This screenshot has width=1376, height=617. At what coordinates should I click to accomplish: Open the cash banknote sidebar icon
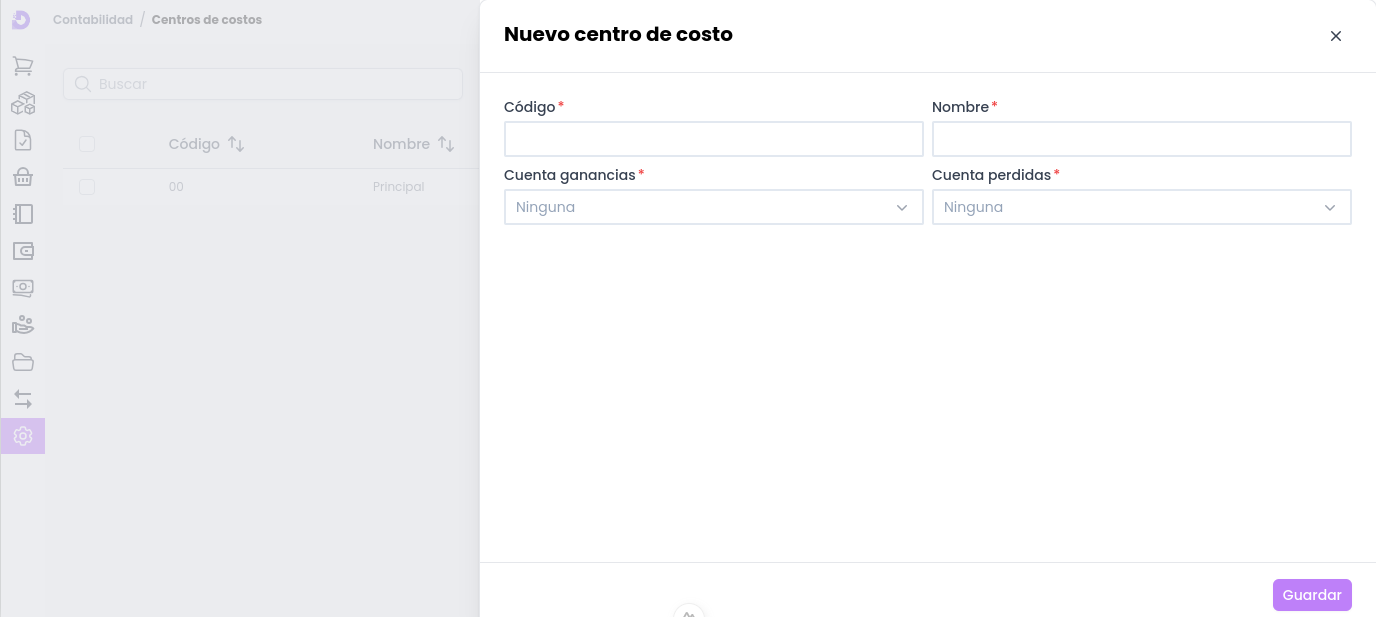click(x=23, y=288)
